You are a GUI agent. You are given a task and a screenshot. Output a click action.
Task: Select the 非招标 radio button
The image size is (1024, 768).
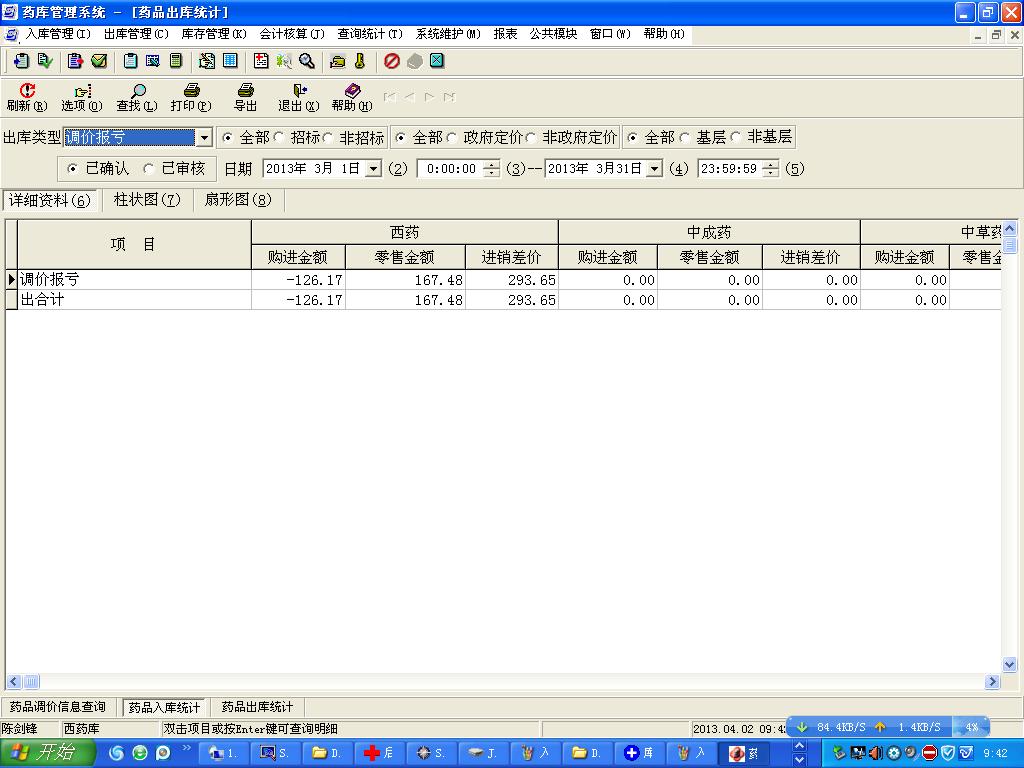[x=329, y=138]
